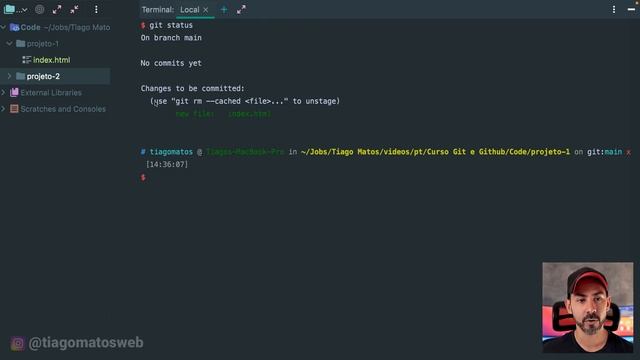Click the Scratches and Consoles icon
Viewport: 640px width, 360px height.
coord(14,109)
